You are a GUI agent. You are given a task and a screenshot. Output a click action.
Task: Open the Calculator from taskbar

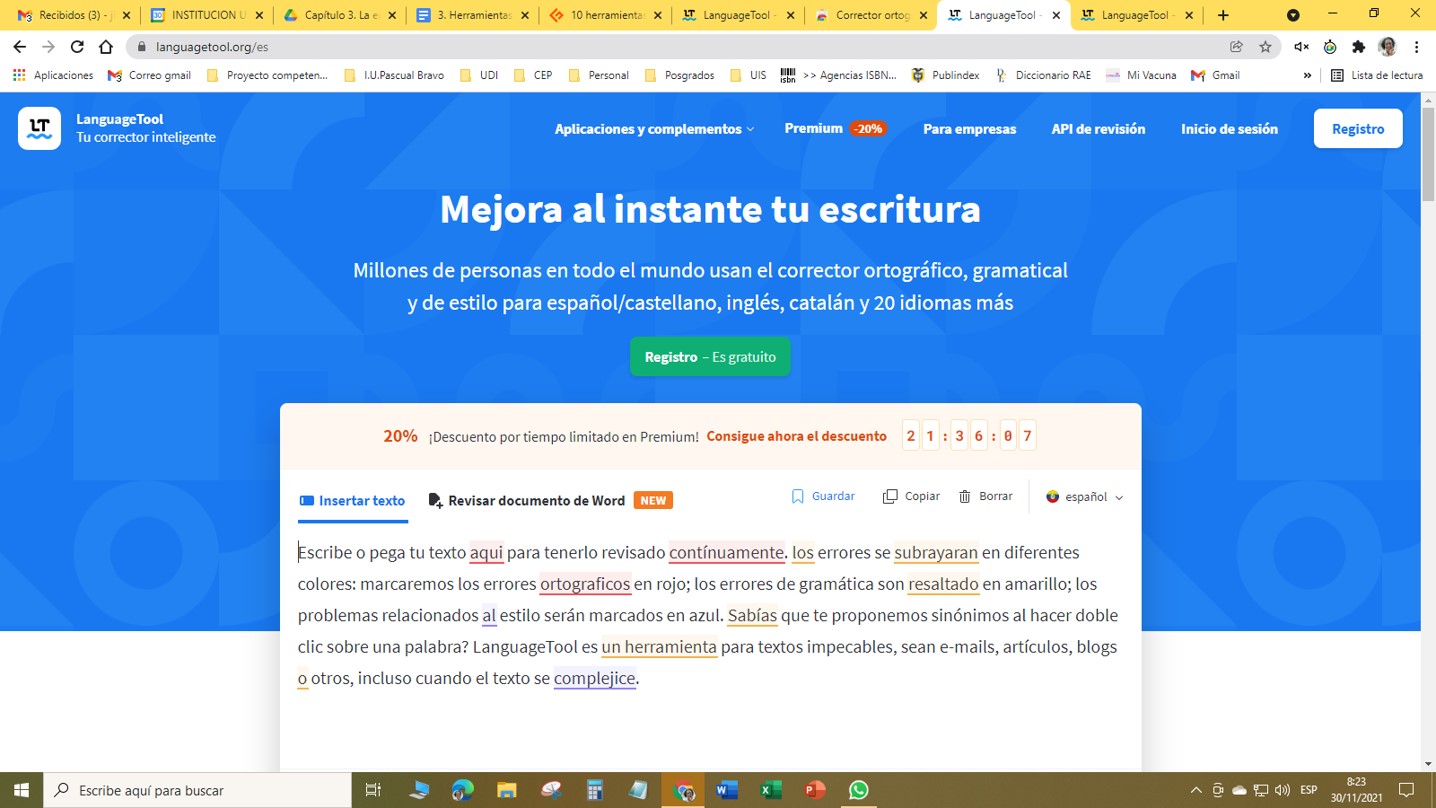[595, 790]
